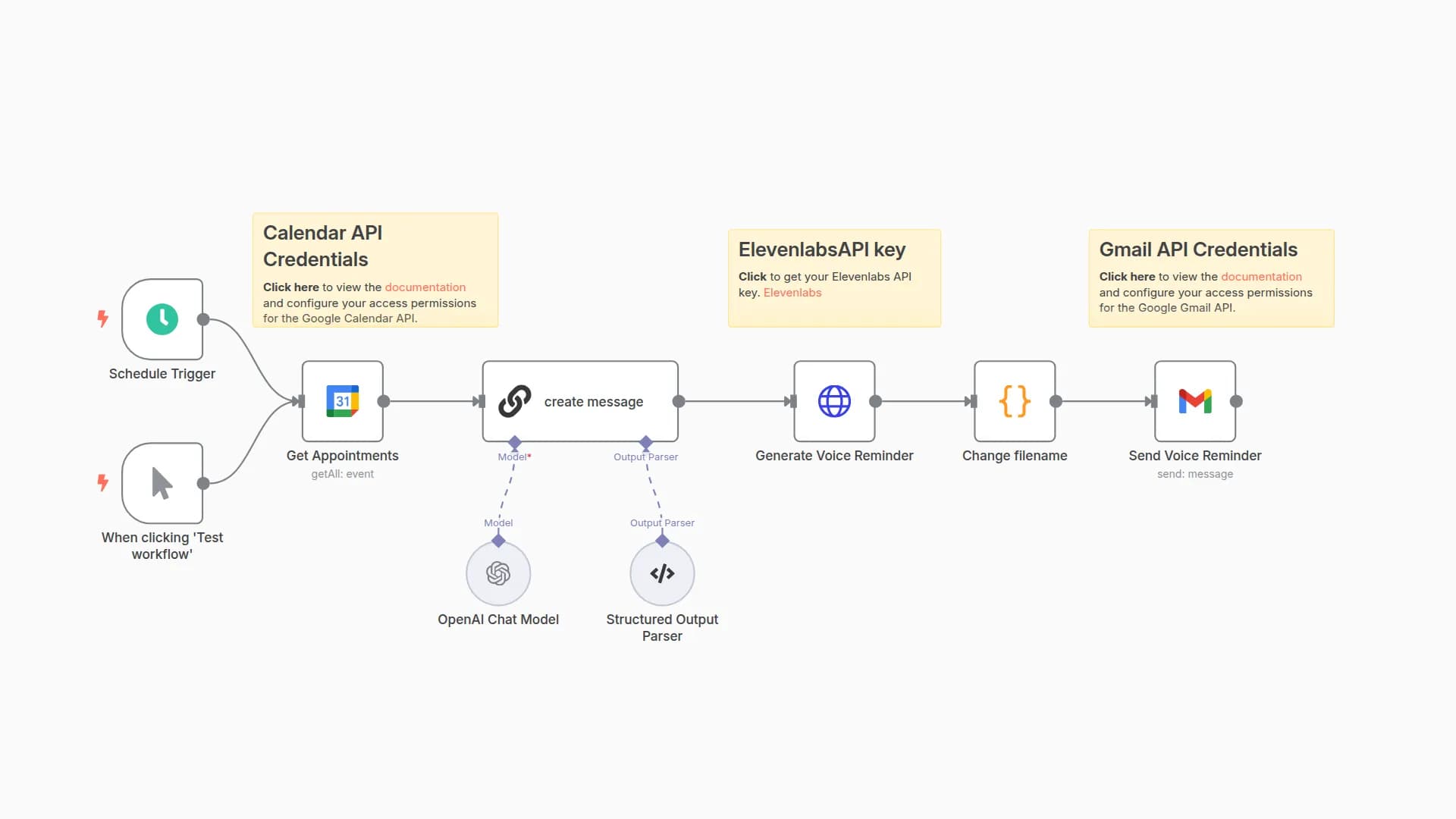Click the diamond above Structured Output Parser
1456x819 pixels.
point(662,541)
